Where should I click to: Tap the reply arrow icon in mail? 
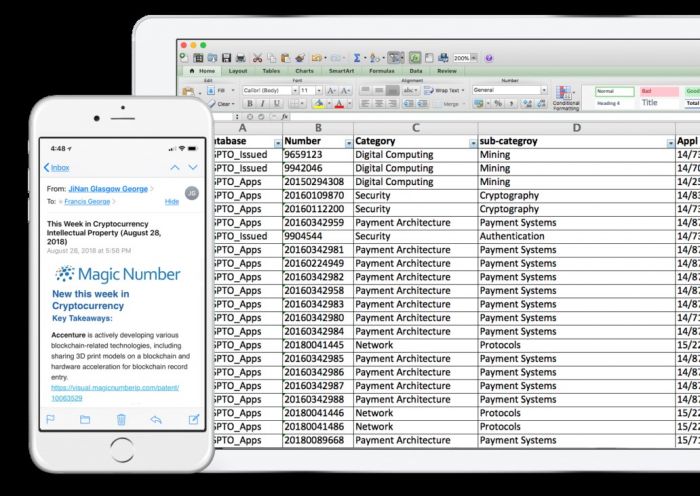[156, 419]
